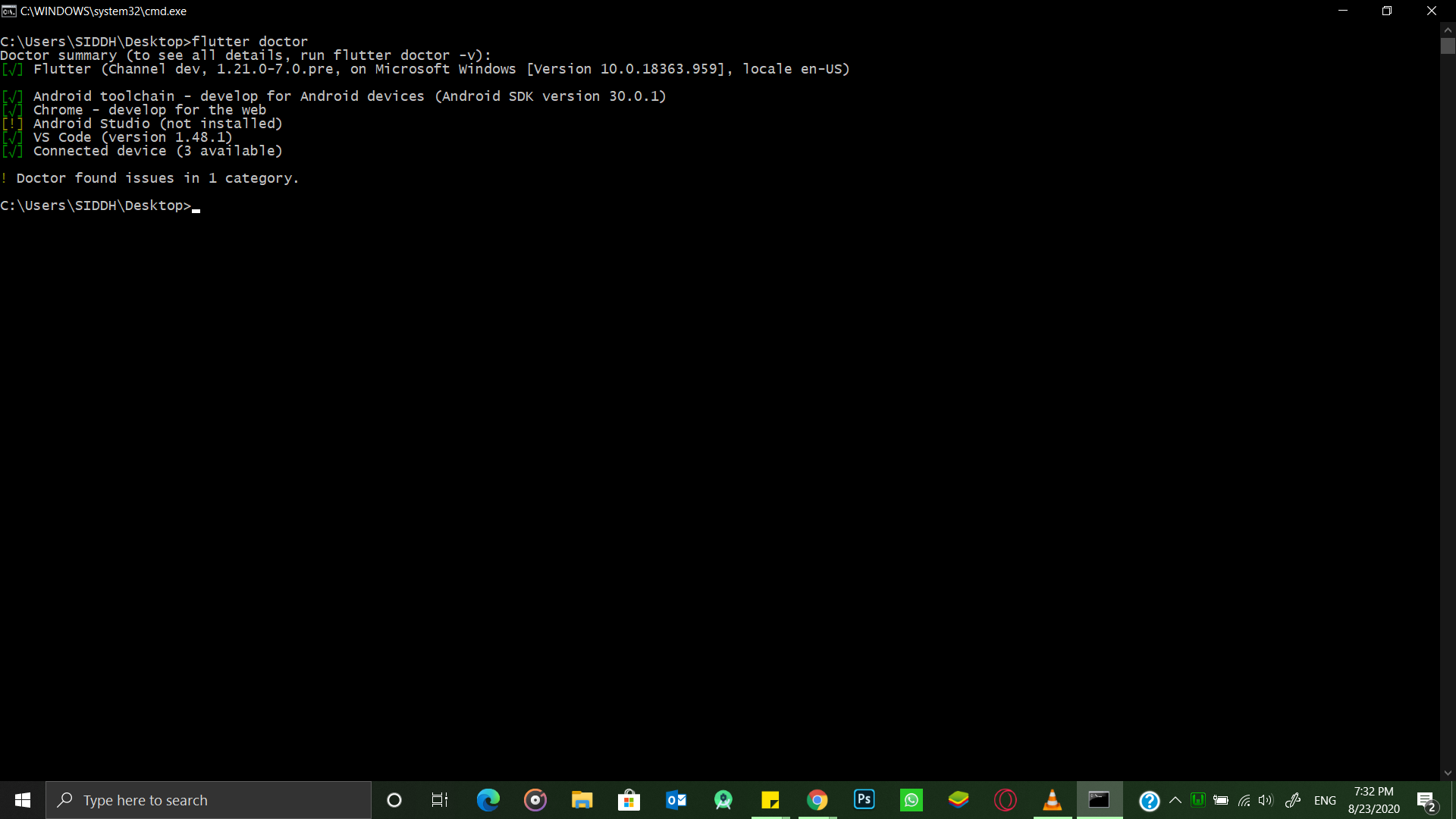Click scrollbar down arrow in cmd window
This screenshot has height=819, width=1456.
click(1448, 773)
